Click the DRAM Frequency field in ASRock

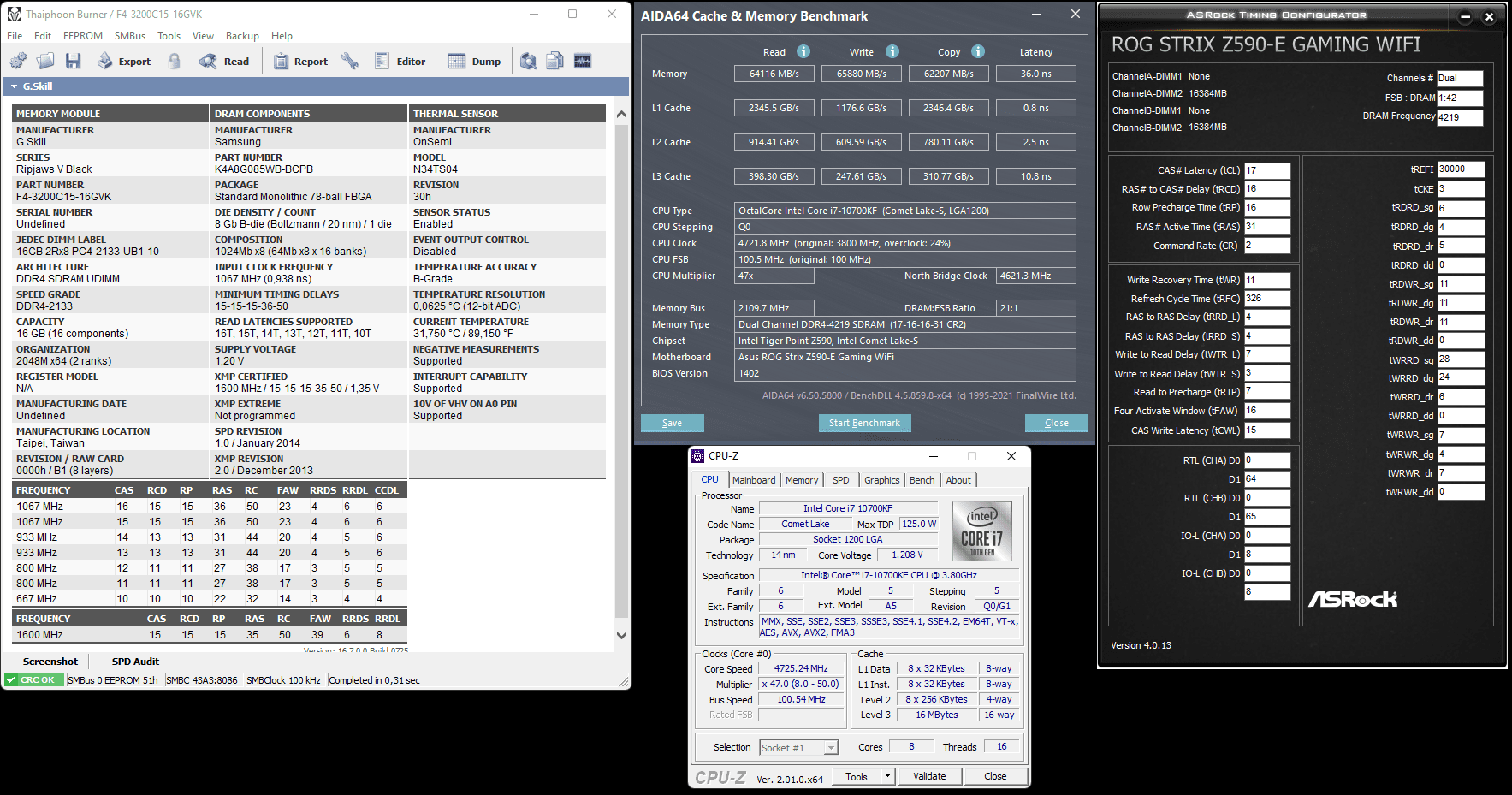tap(1460, 117)
